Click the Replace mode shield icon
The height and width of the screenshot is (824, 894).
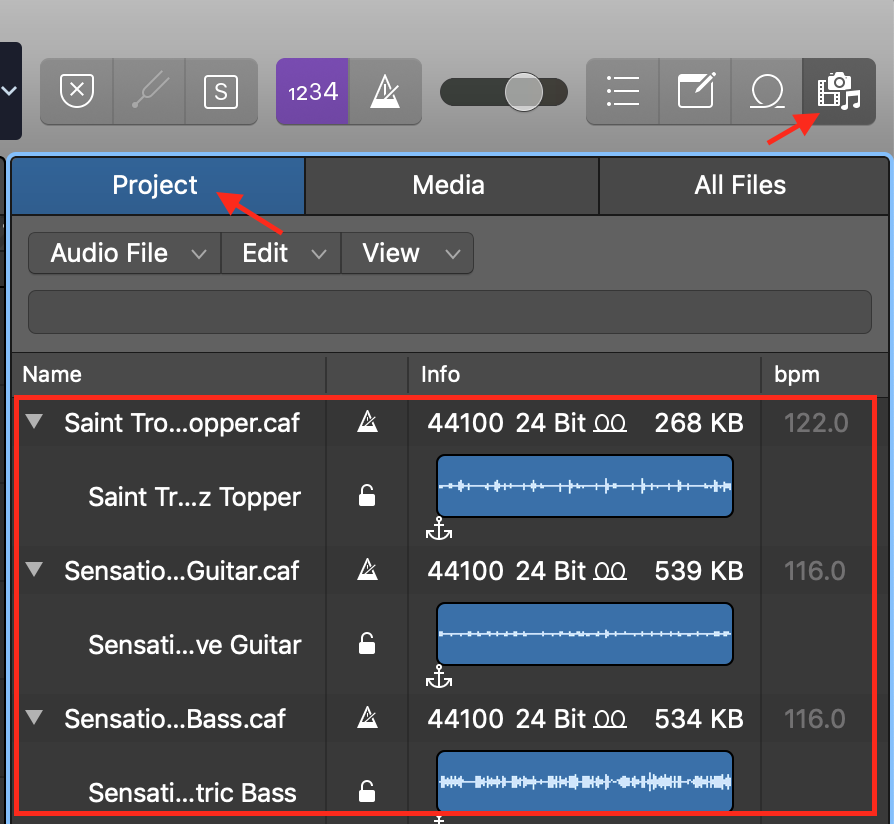click(77, 91)
